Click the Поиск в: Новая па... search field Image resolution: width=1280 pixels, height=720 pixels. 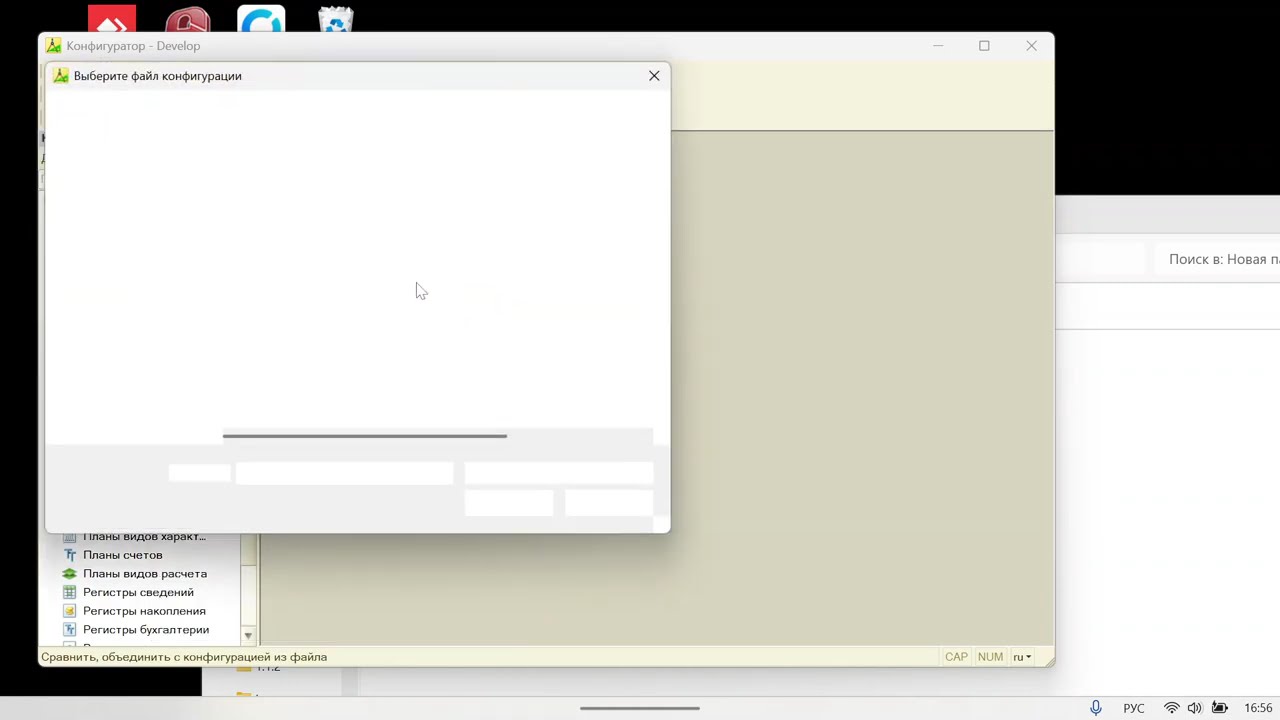pyautogui.click(x=1218, y=259)
